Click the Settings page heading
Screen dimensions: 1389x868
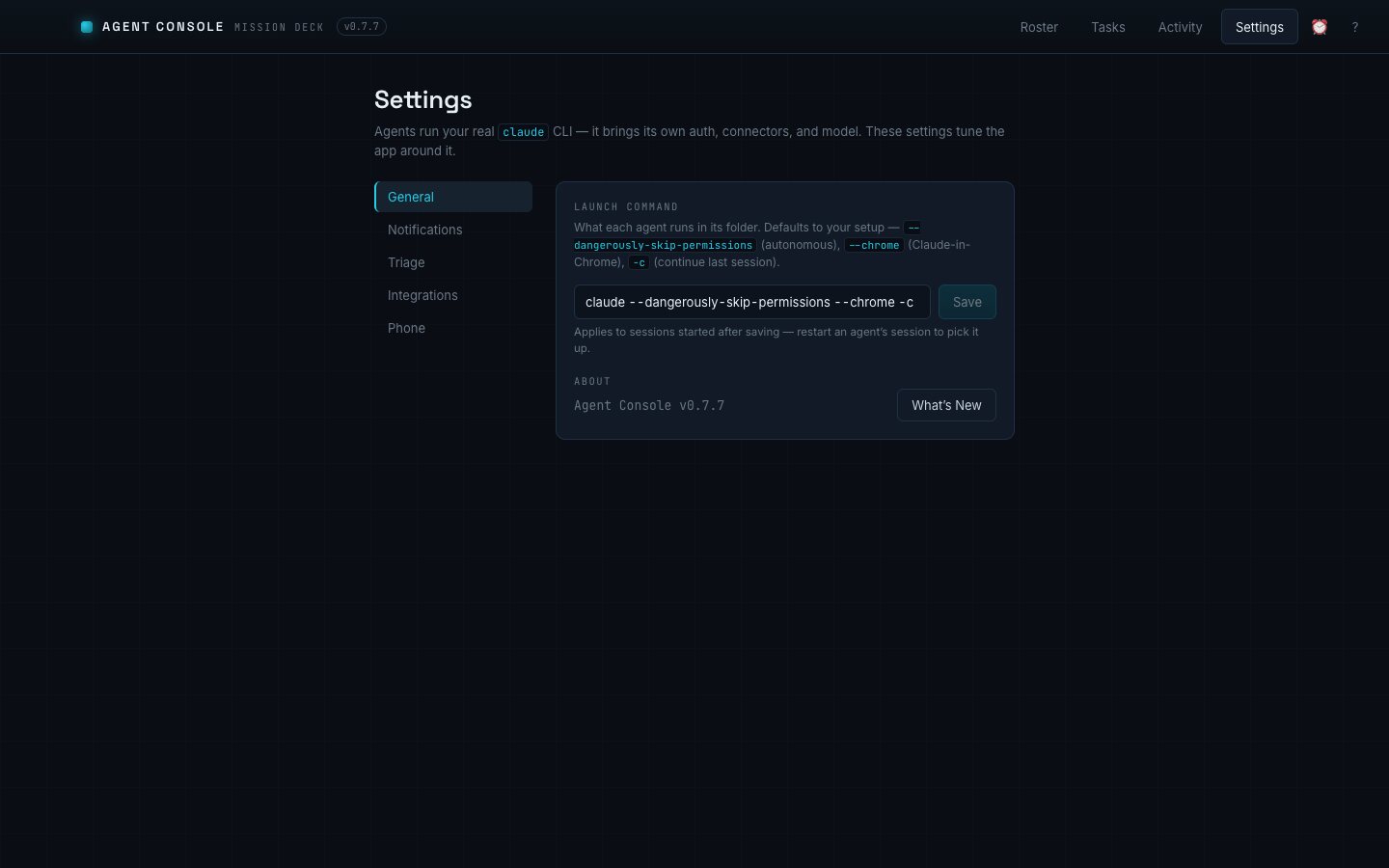pos(422,99)
